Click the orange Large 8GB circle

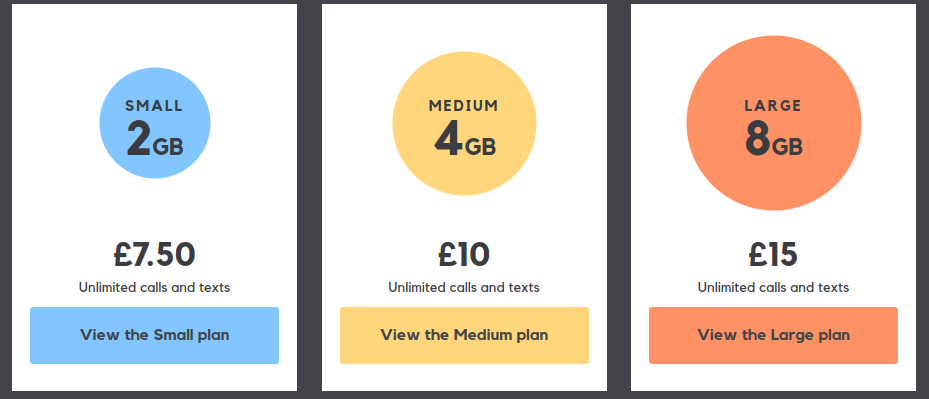click(774, 123)
